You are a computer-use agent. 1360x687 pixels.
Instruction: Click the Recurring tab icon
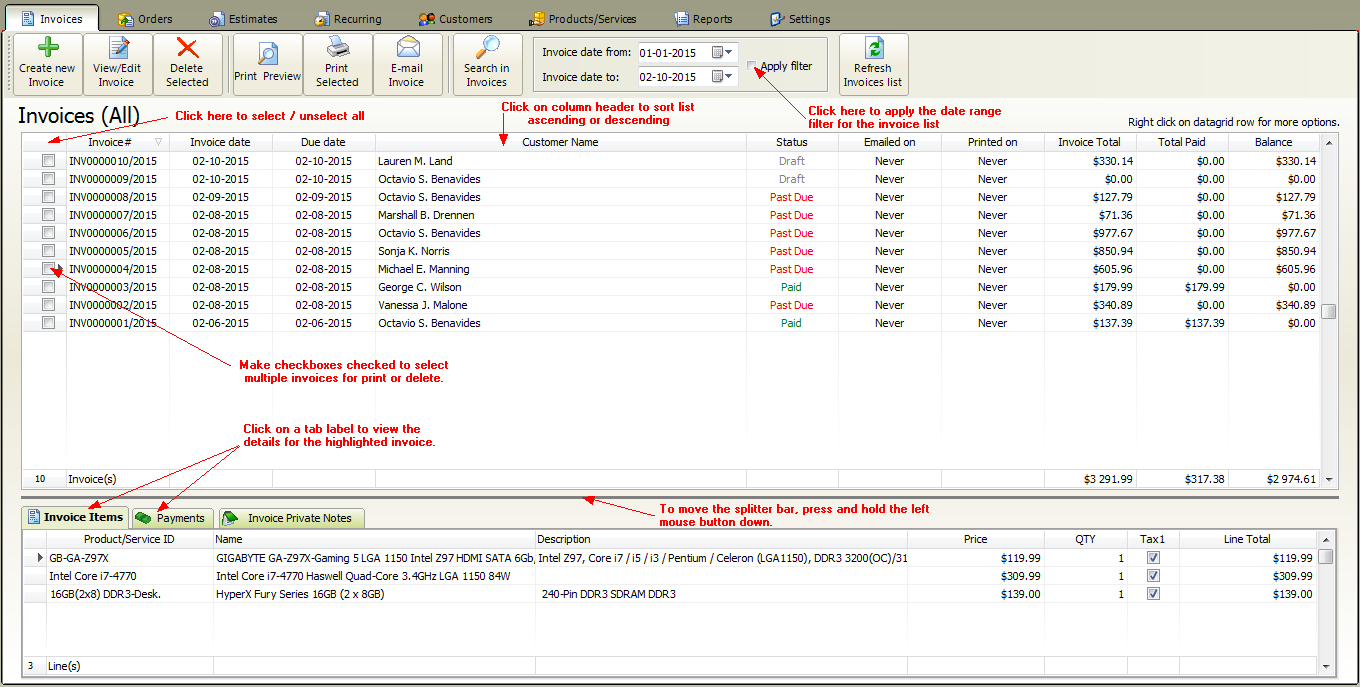[322, 19]
